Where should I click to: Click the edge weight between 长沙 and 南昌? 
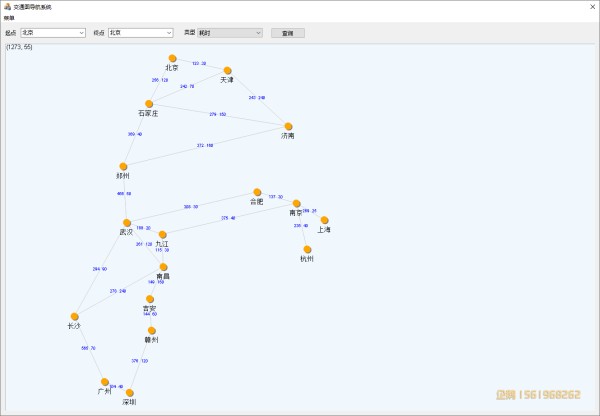coord(118,291)
